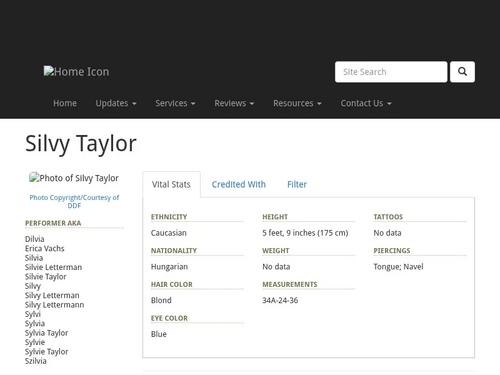Click the TATTOOS label

click(x=388, y=217)
